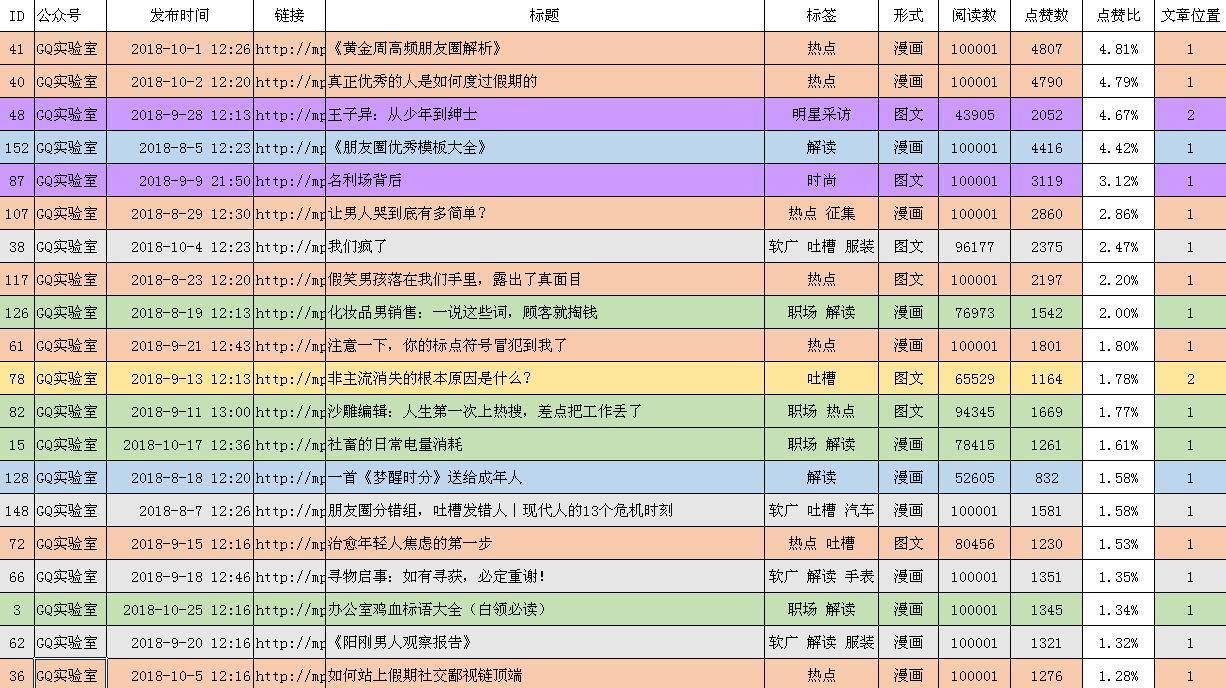Open the link for 王子异: 从少年到绅士
The height and width of the screenshot is (688, 1226).
point(288,114)
